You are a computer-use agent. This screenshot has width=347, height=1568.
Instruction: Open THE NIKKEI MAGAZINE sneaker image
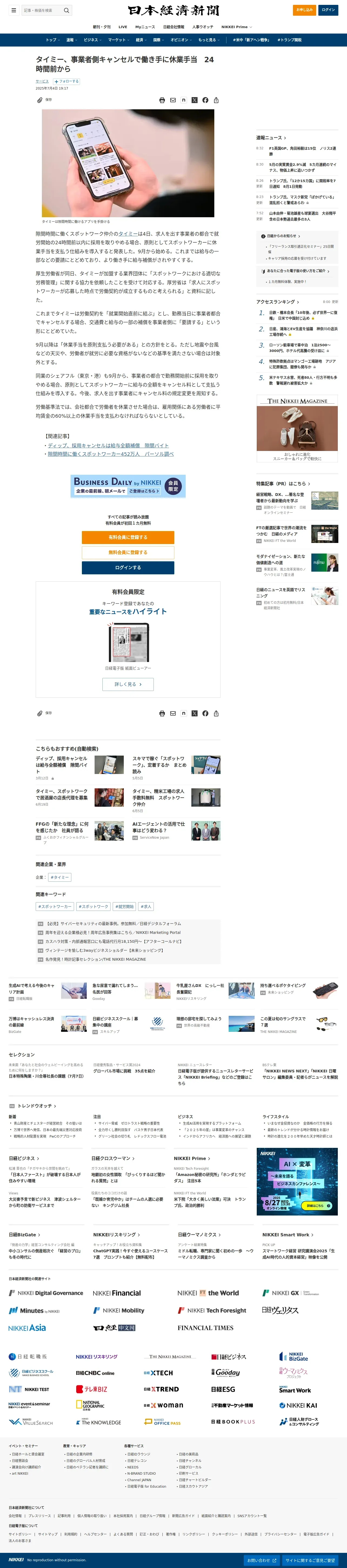coord(297,428)
